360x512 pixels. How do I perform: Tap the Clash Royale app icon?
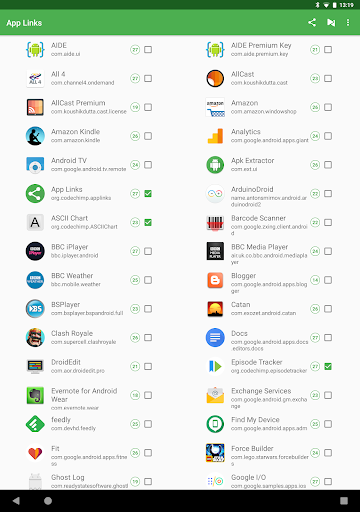point(35,338)
